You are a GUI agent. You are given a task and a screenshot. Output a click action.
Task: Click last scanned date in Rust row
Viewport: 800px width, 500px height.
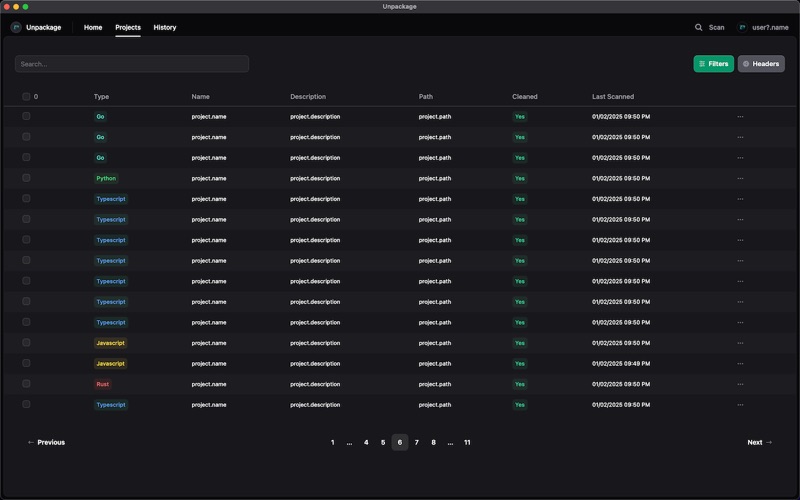coord(621,384)
